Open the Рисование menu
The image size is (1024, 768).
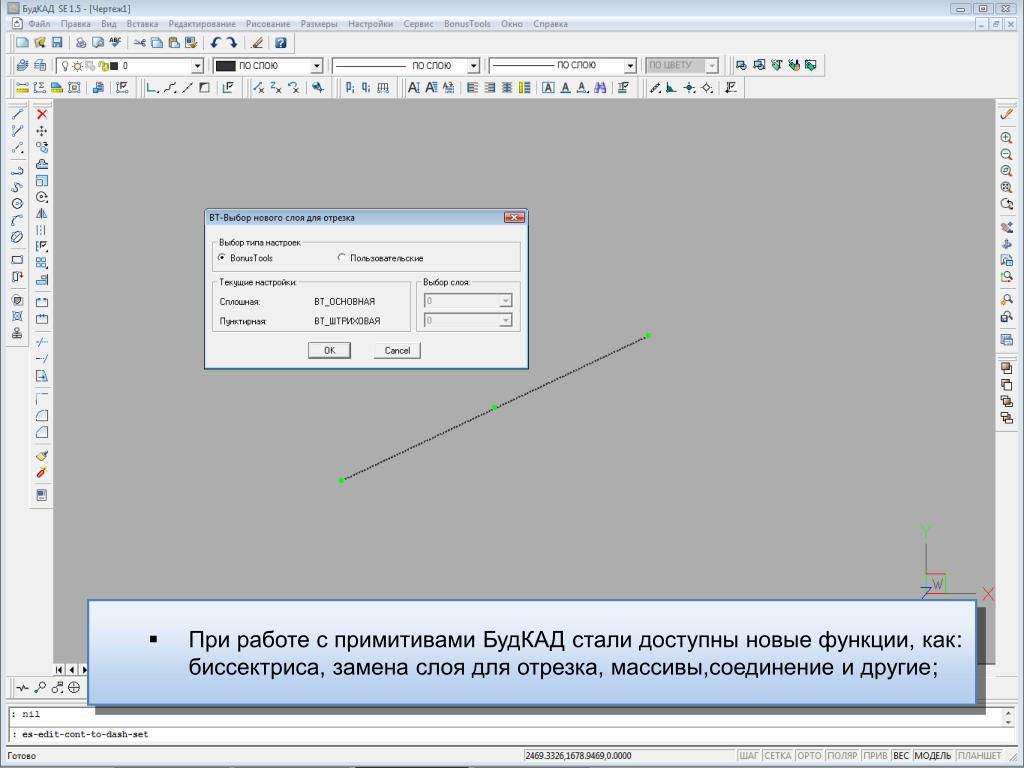[268, 24]
